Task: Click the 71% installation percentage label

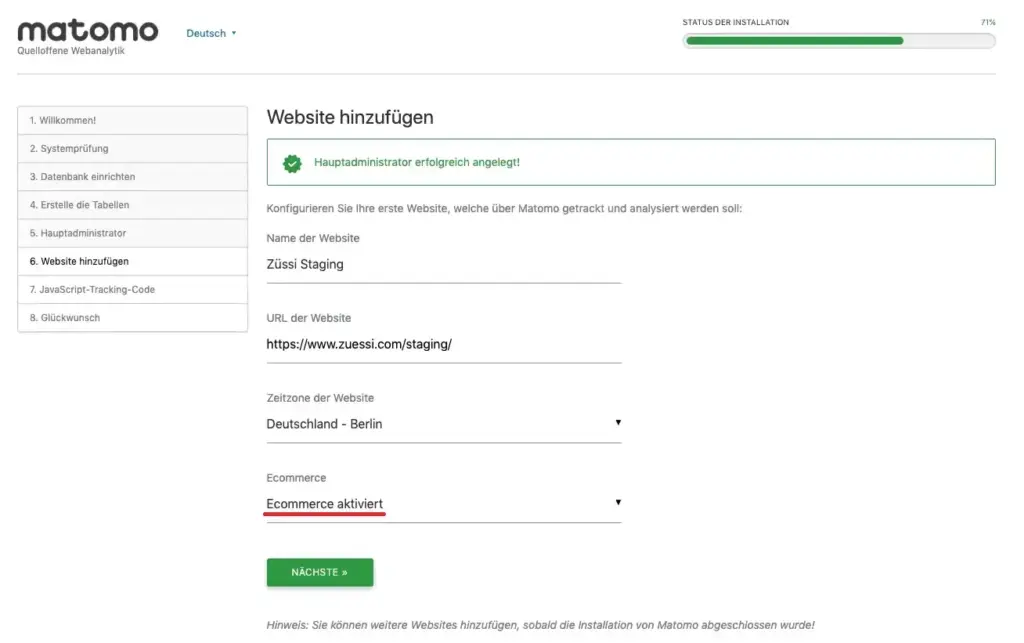Action: [x=989, y=22]
